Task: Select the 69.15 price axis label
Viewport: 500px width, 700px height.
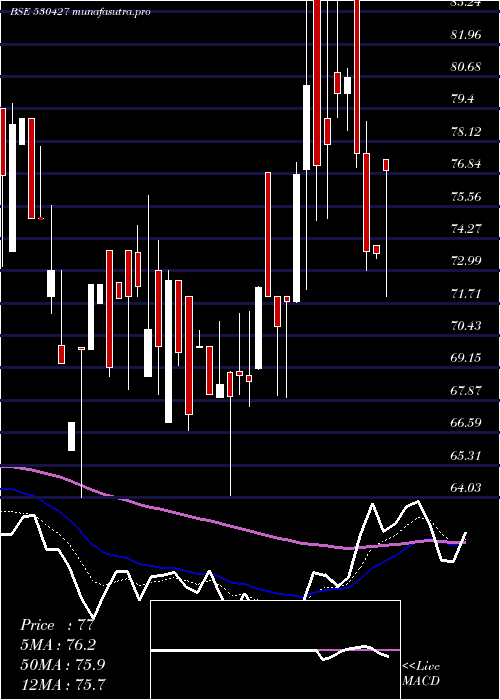Action: [x=466, y=358]
